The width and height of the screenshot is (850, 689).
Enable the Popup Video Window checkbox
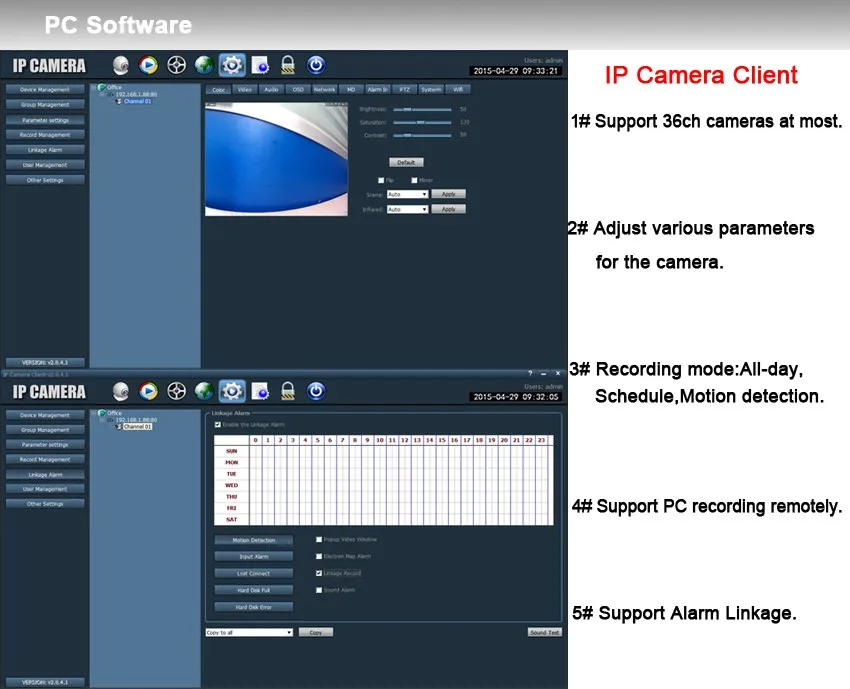click(x=319, y=539)
